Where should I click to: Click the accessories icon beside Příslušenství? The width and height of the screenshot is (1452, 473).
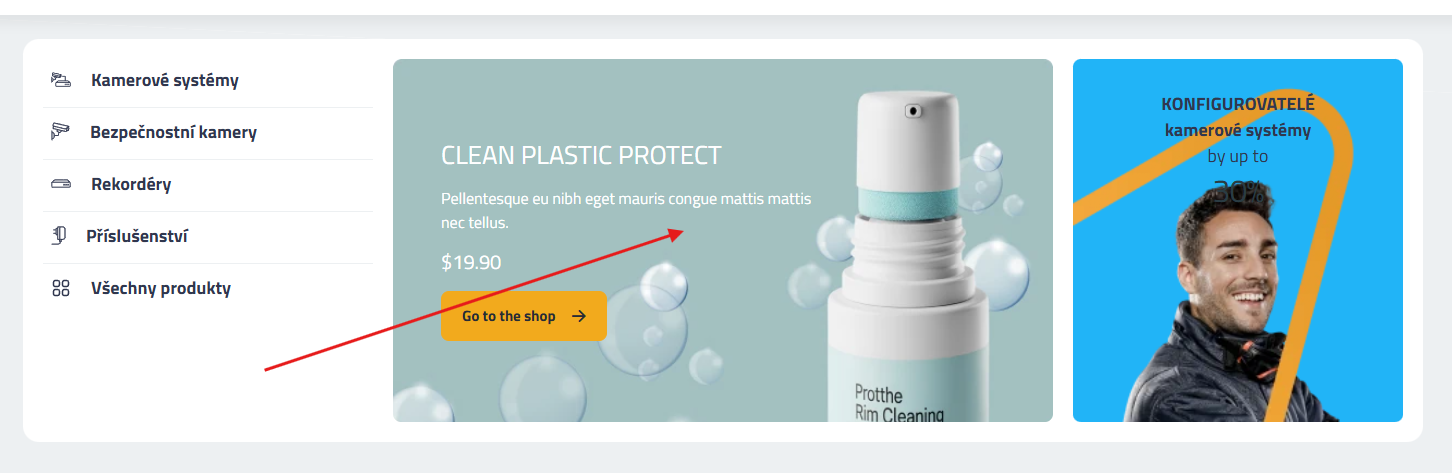pos(58,236)
